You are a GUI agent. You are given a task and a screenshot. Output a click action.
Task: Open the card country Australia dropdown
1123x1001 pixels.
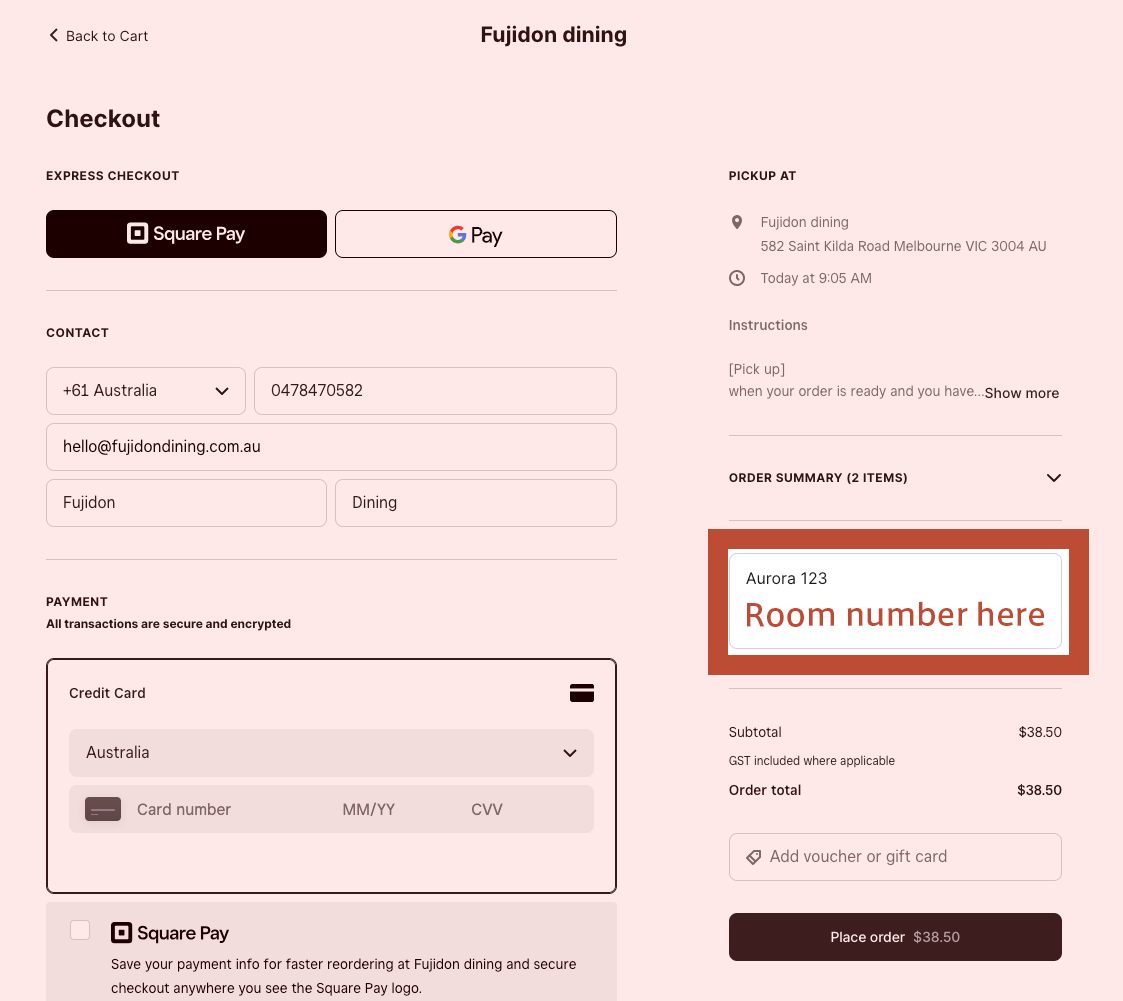tap(331, 753)
